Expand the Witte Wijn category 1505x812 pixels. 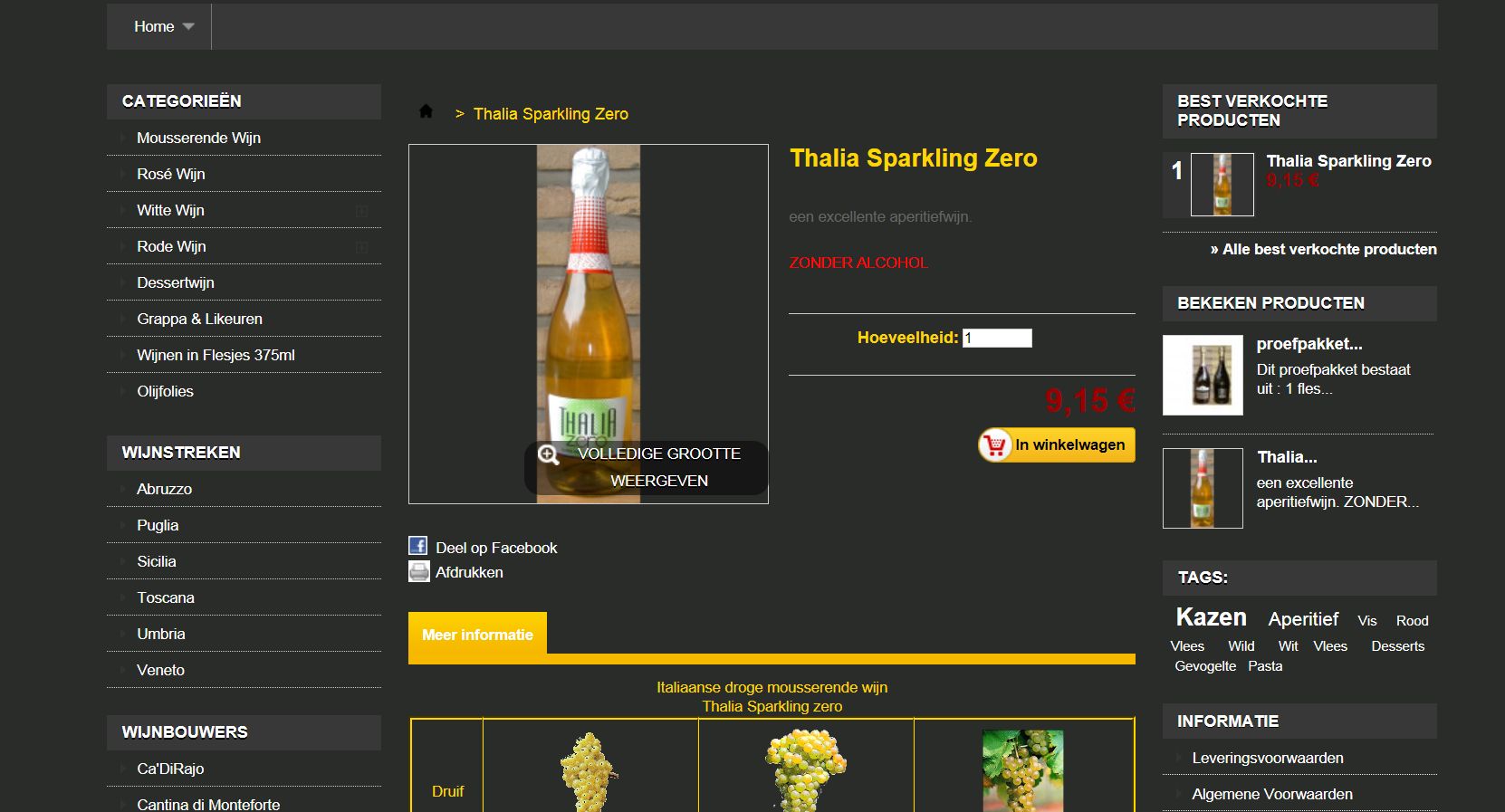(x=361, y=210)
